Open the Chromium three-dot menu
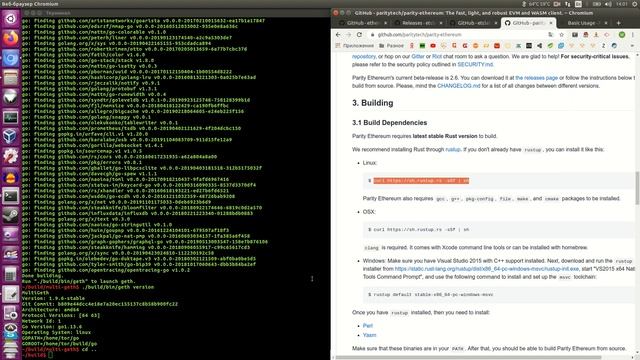Screen dimensions: 640x360 (x=633, y=35)
